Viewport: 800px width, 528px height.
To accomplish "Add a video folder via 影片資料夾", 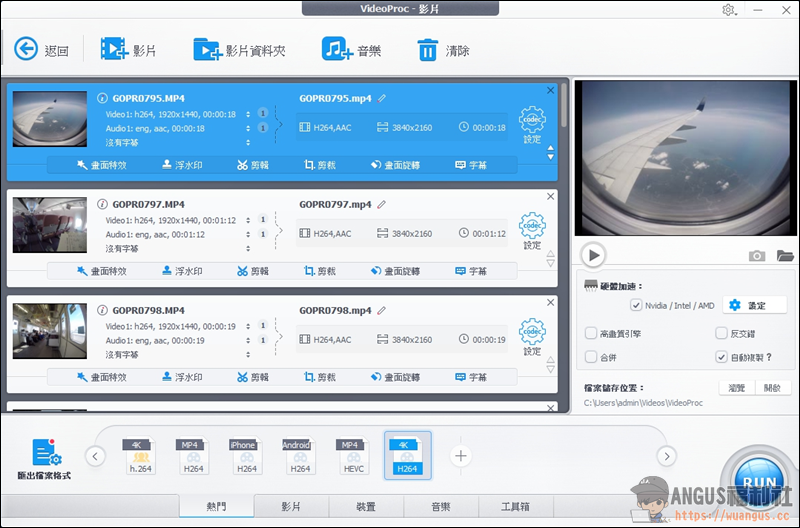I will tap(207, 49).
